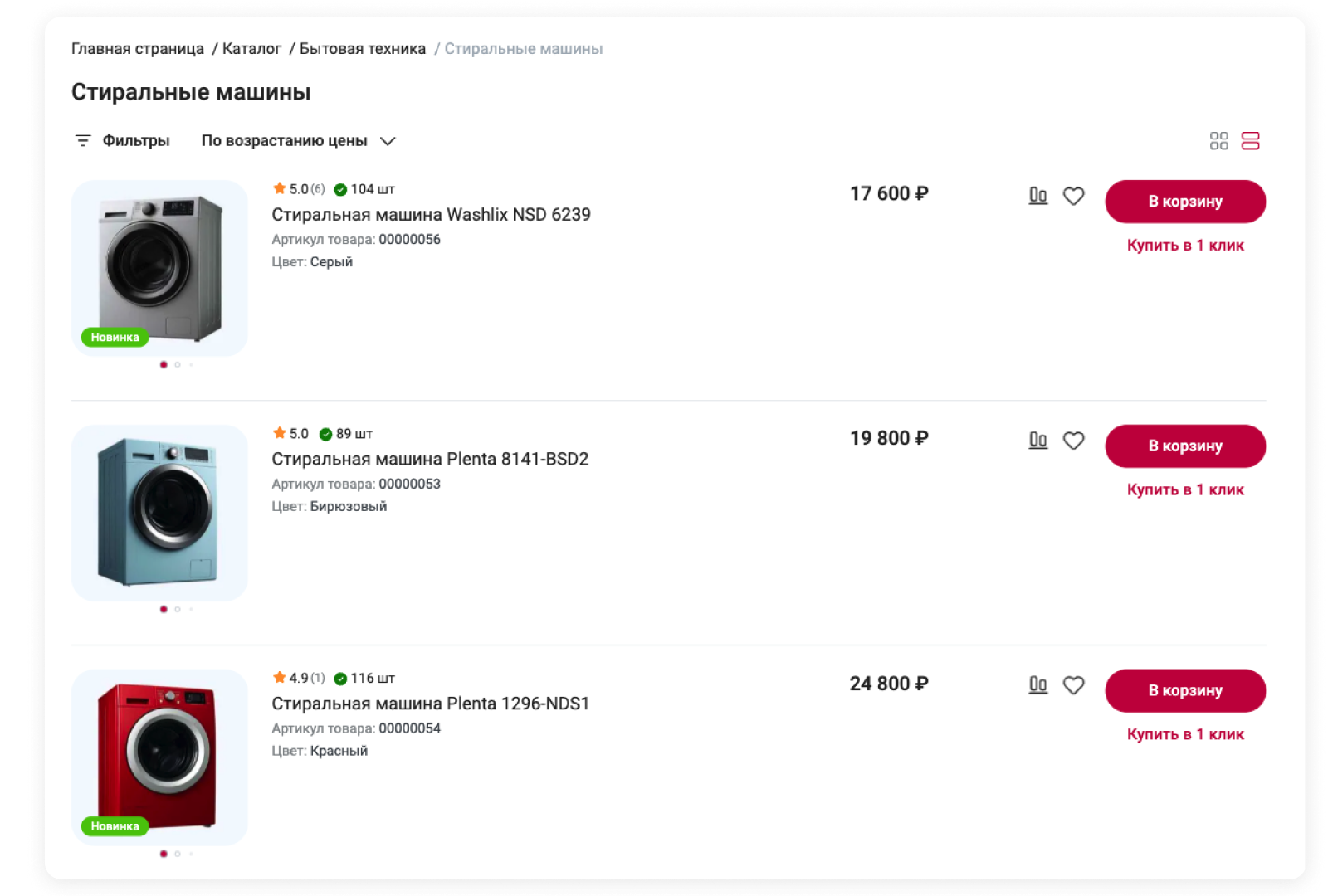Viewport: 1328px width, 896px height.
Task: Click the sort dropdown chevron arrow
Action: point(388,141)
